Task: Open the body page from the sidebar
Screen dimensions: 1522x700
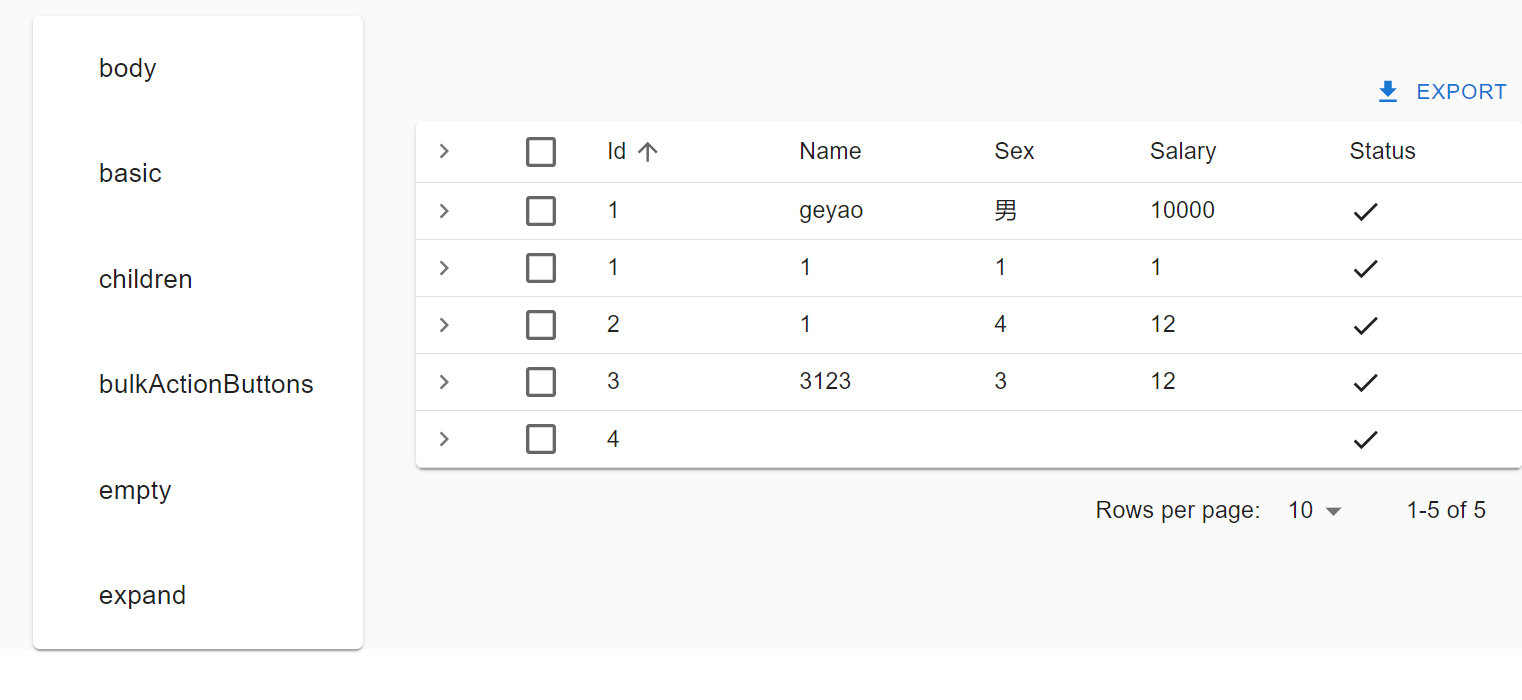Action: 127,68
